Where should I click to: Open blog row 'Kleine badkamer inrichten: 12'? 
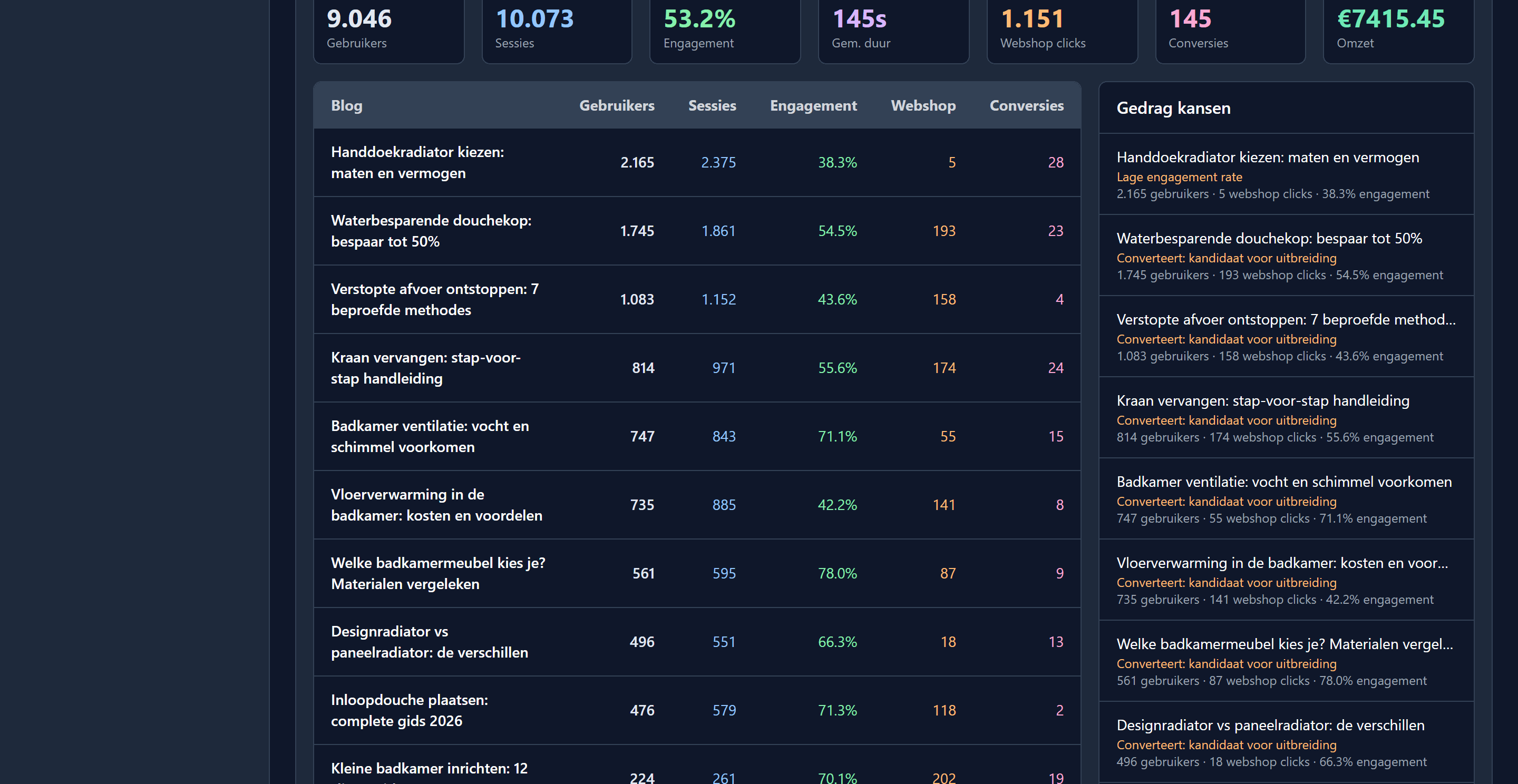pos(697,765)
